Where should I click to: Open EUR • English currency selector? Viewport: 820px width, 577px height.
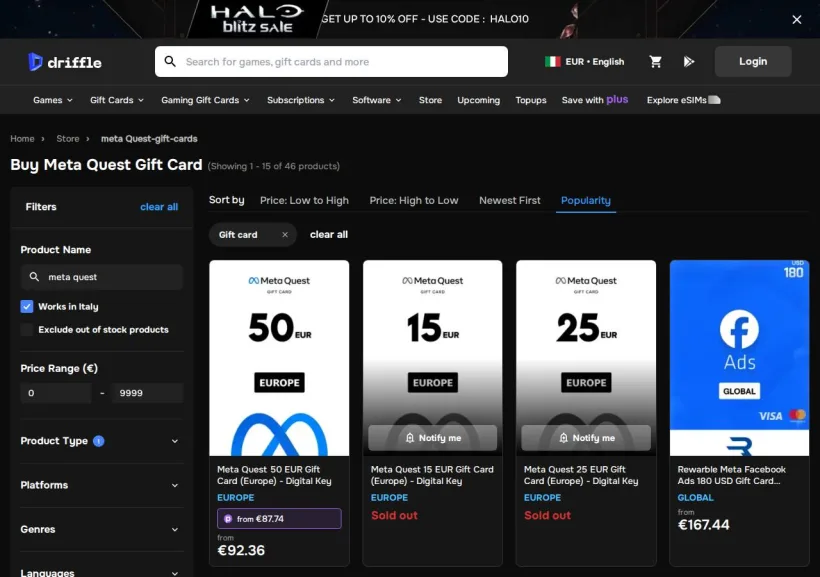tap(584, 62)
